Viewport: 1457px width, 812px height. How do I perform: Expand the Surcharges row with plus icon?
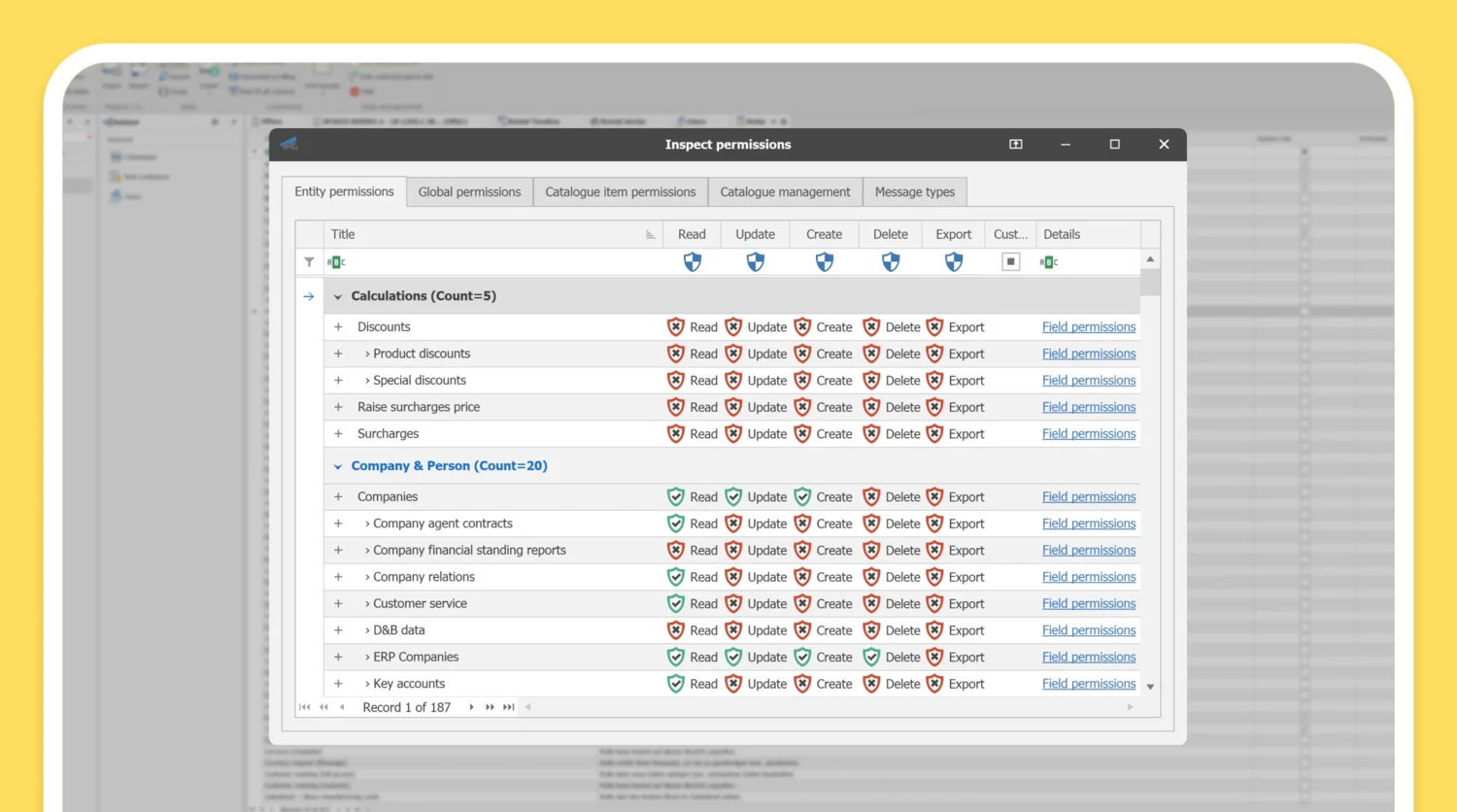338,434
